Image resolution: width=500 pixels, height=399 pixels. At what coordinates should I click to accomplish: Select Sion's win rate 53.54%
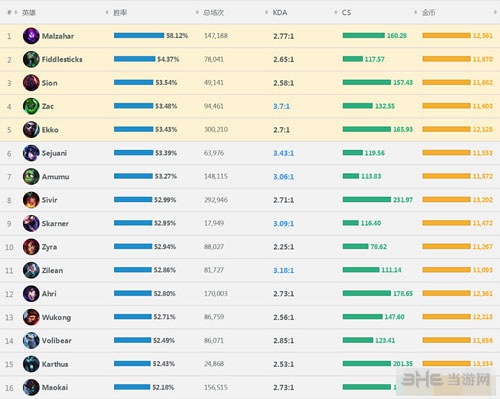(166, 82)
